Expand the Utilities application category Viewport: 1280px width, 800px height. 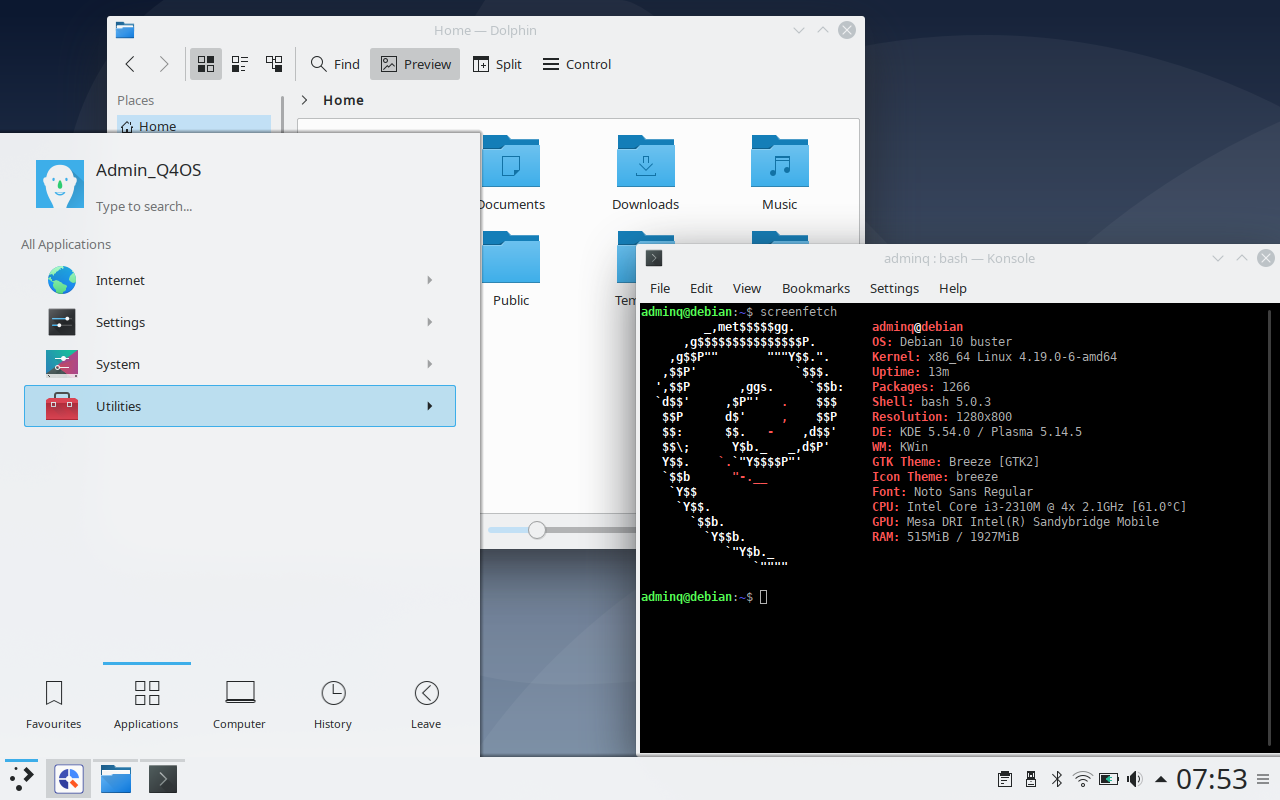(240, 406)
